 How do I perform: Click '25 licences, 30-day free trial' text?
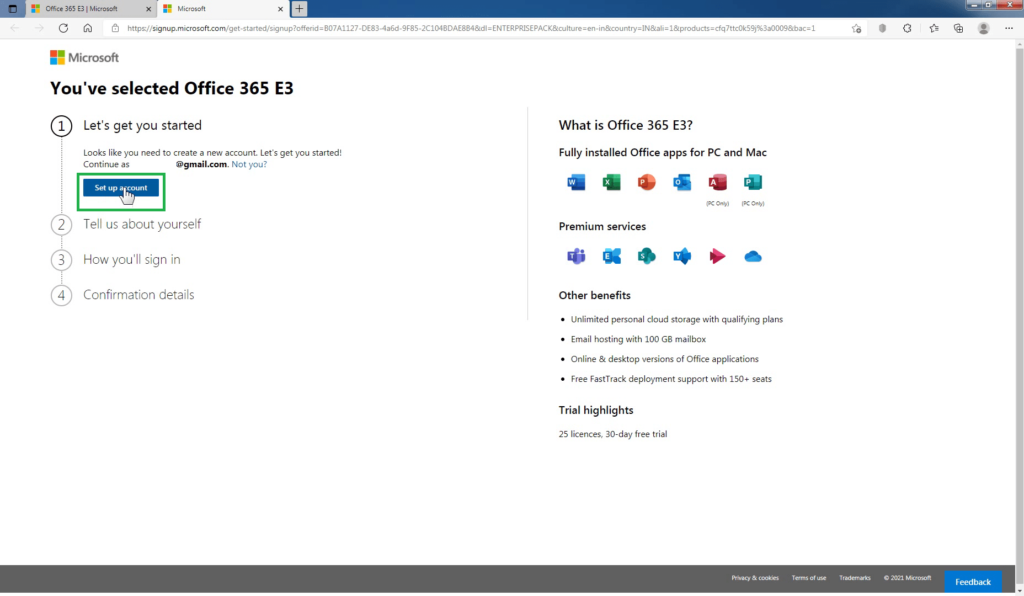(x=613, y=434)
